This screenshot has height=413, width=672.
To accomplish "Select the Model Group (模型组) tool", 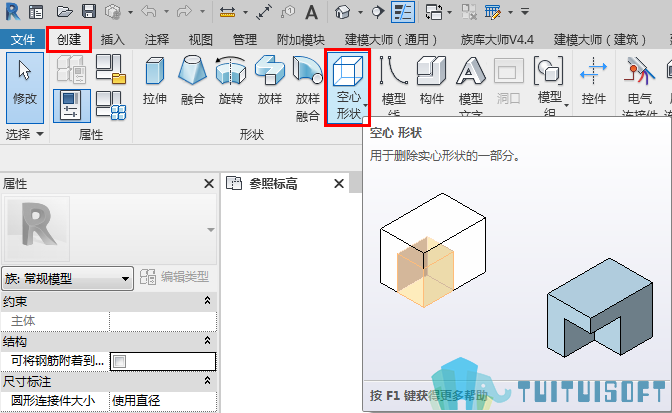I will pos(550,86).
